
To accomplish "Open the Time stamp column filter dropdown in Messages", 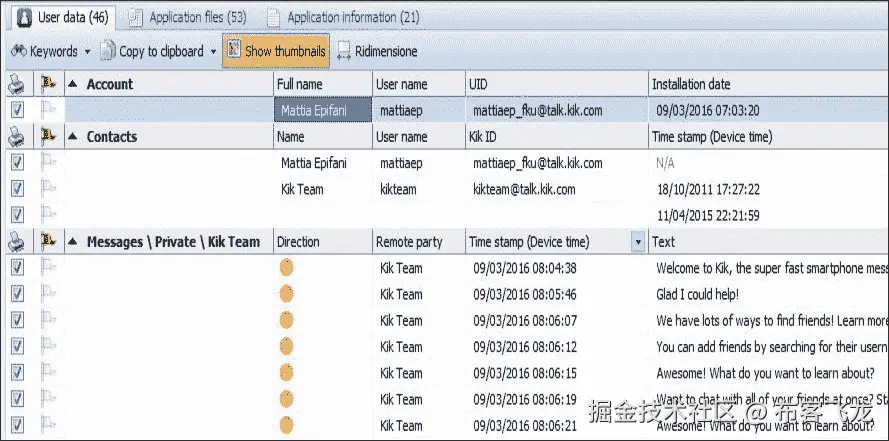I will coord(638,242).
